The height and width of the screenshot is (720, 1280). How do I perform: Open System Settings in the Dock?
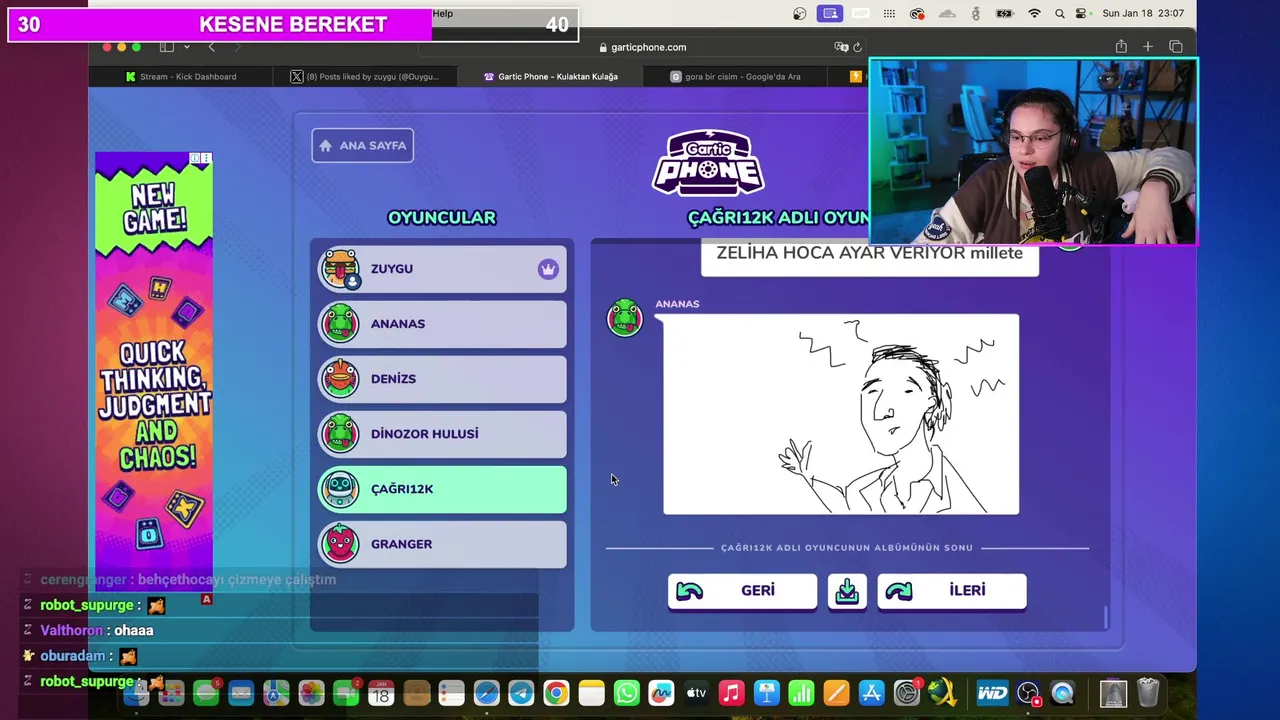tap(906, 693)
